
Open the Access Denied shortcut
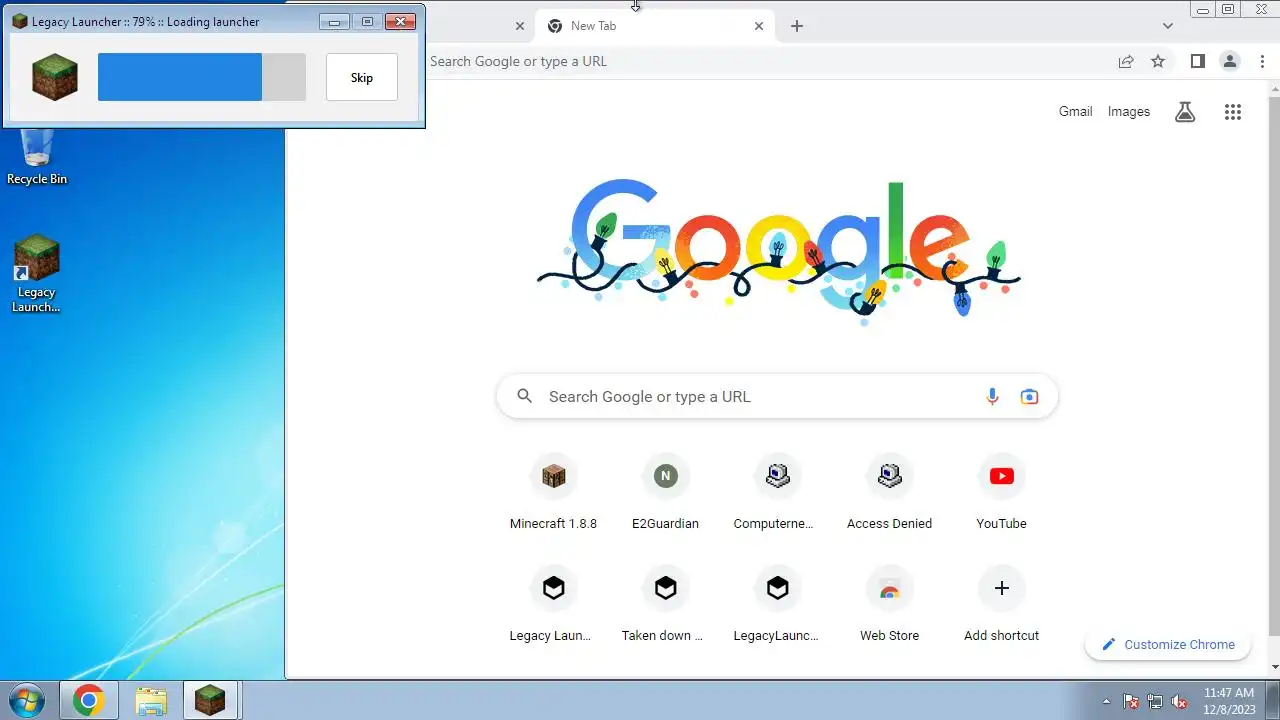click(x=889, y=493)
